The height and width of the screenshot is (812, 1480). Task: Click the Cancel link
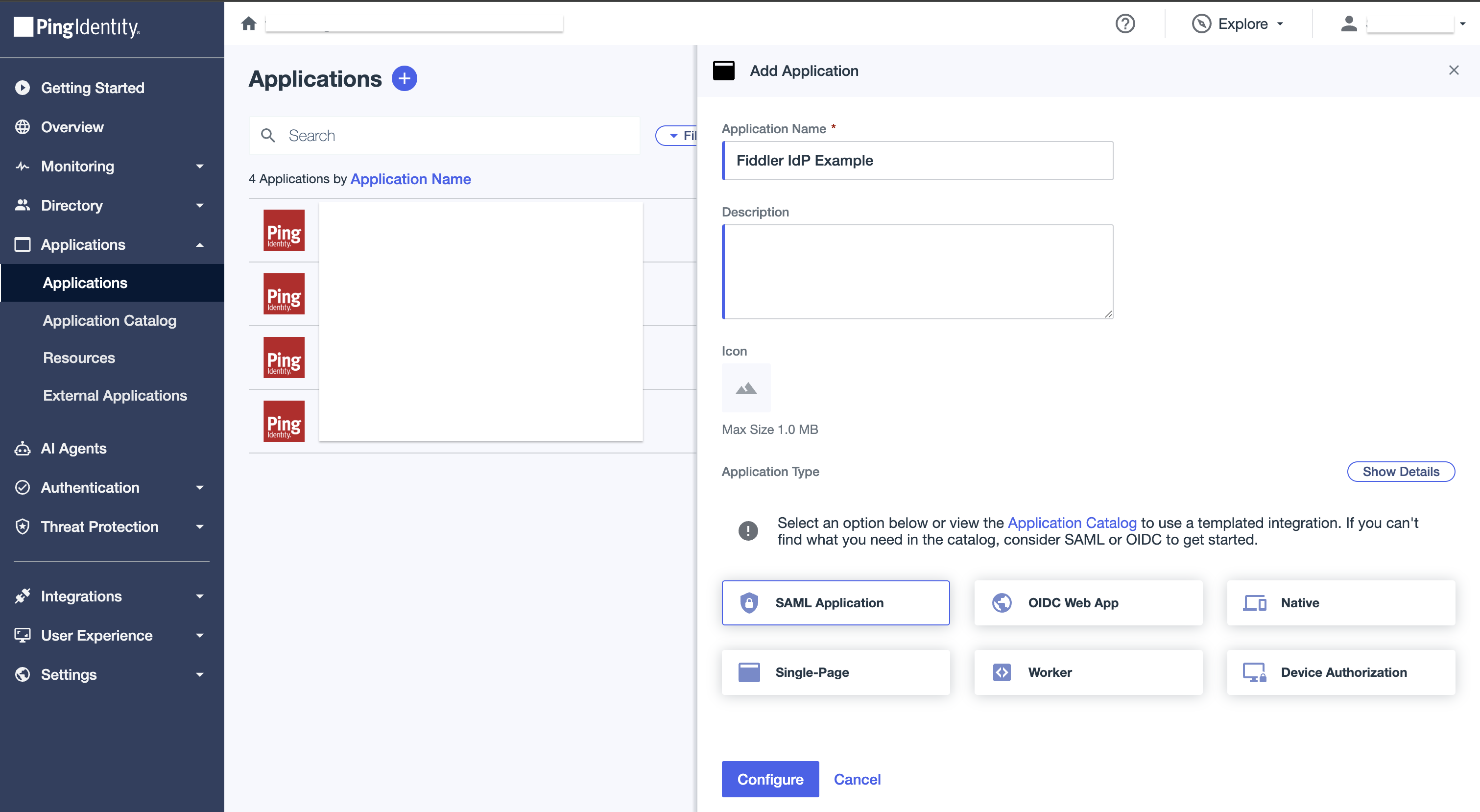pyautogui.click(x=857, y=779)
